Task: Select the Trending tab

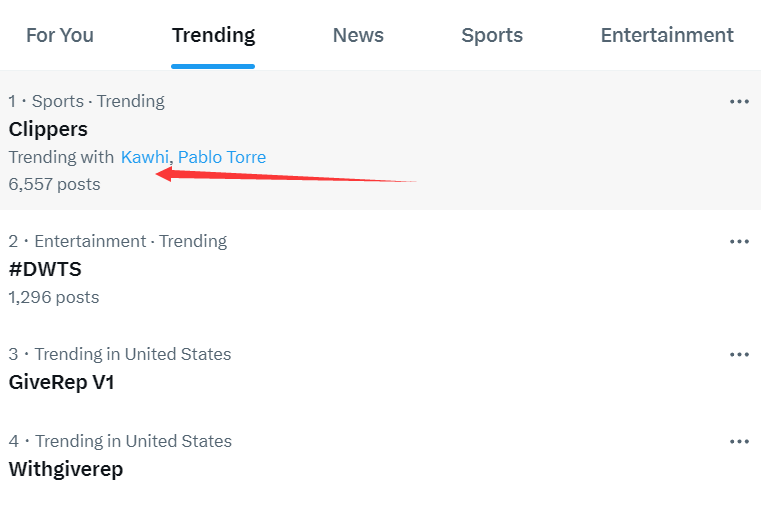Action: coord(213,35)
